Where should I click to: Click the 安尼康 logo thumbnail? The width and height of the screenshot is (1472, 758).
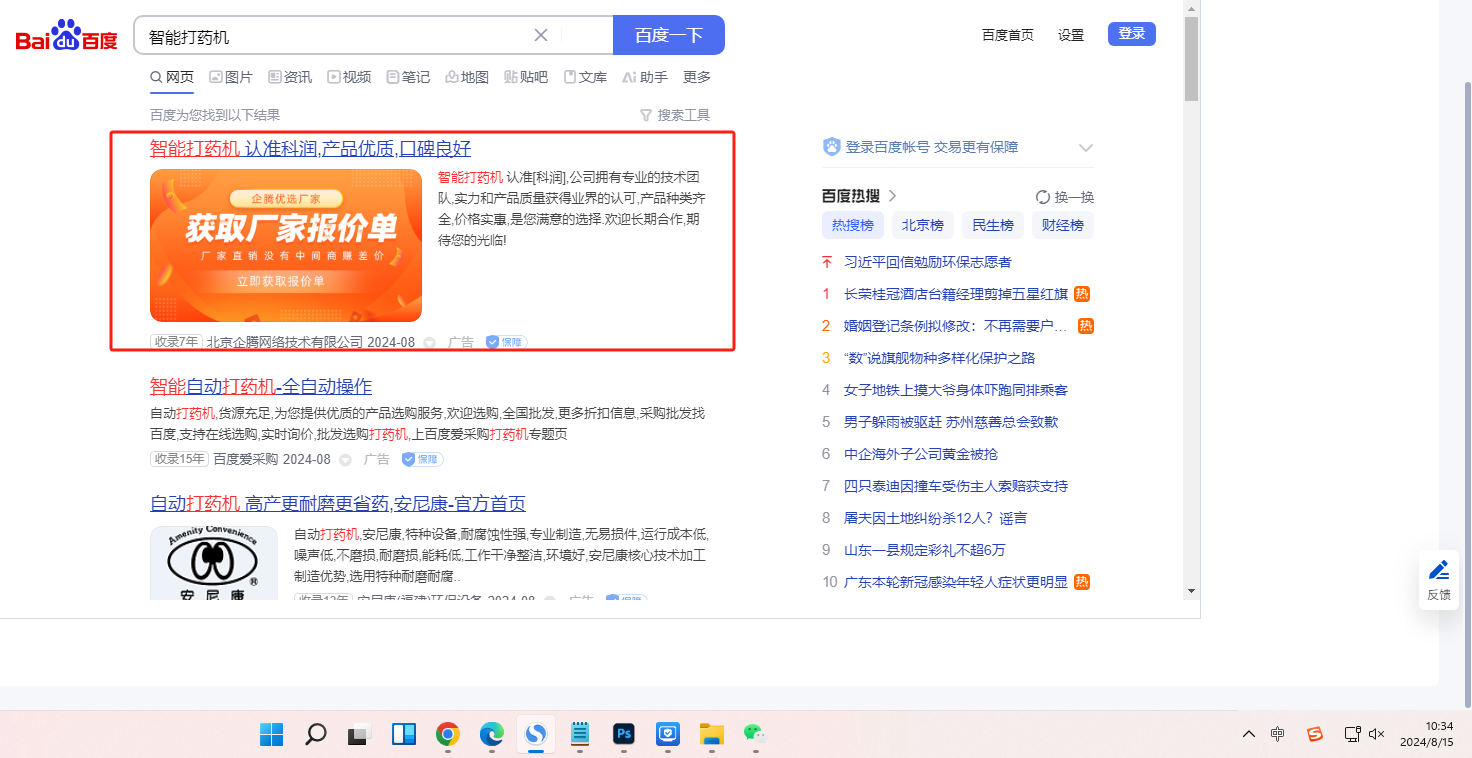214,562
